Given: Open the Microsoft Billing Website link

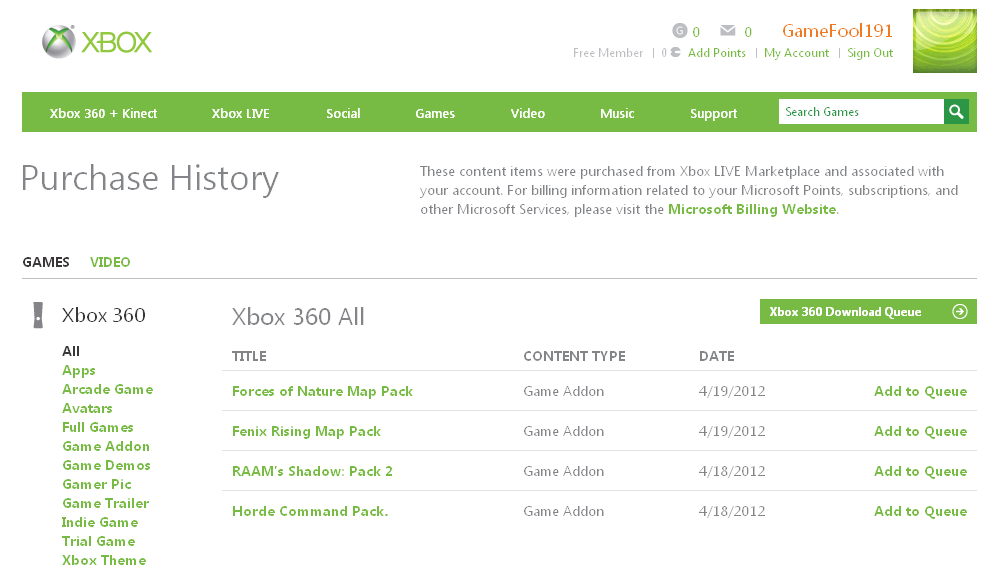Looking at the screenshot, I should click(x=752, y=209).
